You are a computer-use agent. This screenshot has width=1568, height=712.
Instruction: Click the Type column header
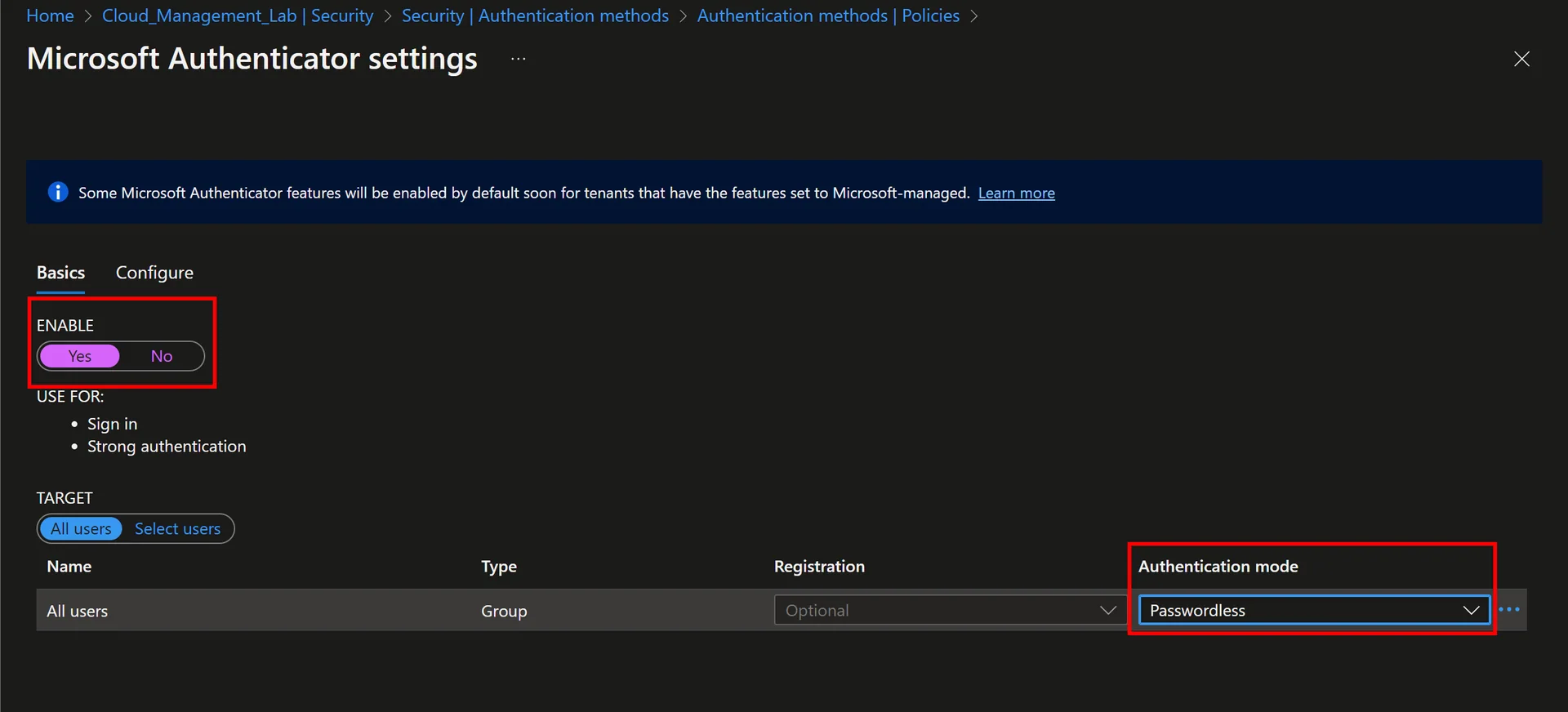click(499, 566)
